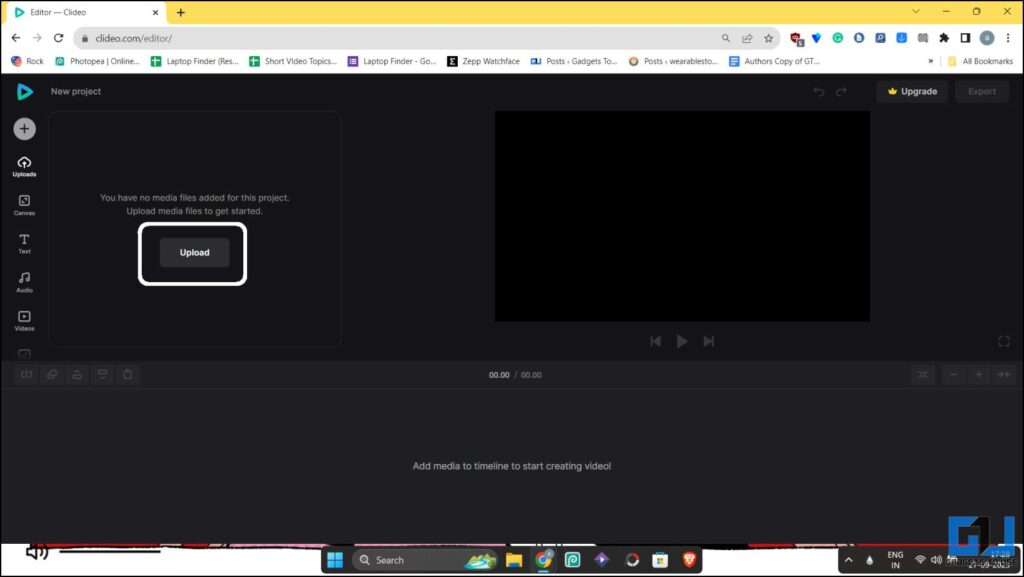This screenshot has height=577, width=1024.
Task: Click the undo icon
Action: pos(818,91)
